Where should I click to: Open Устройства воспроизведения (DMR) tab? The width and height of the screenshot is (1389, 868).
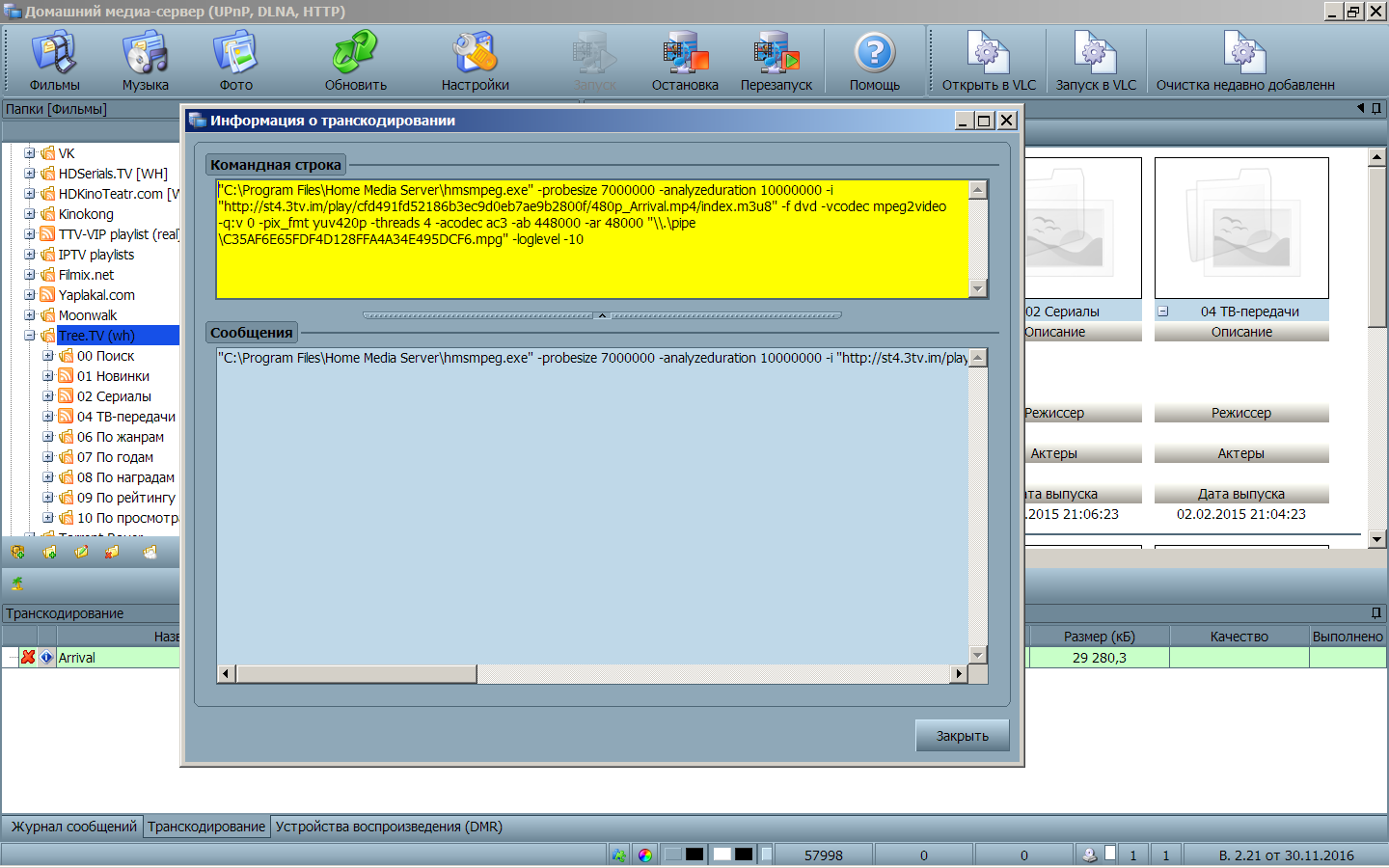click(x=389, y=827)
